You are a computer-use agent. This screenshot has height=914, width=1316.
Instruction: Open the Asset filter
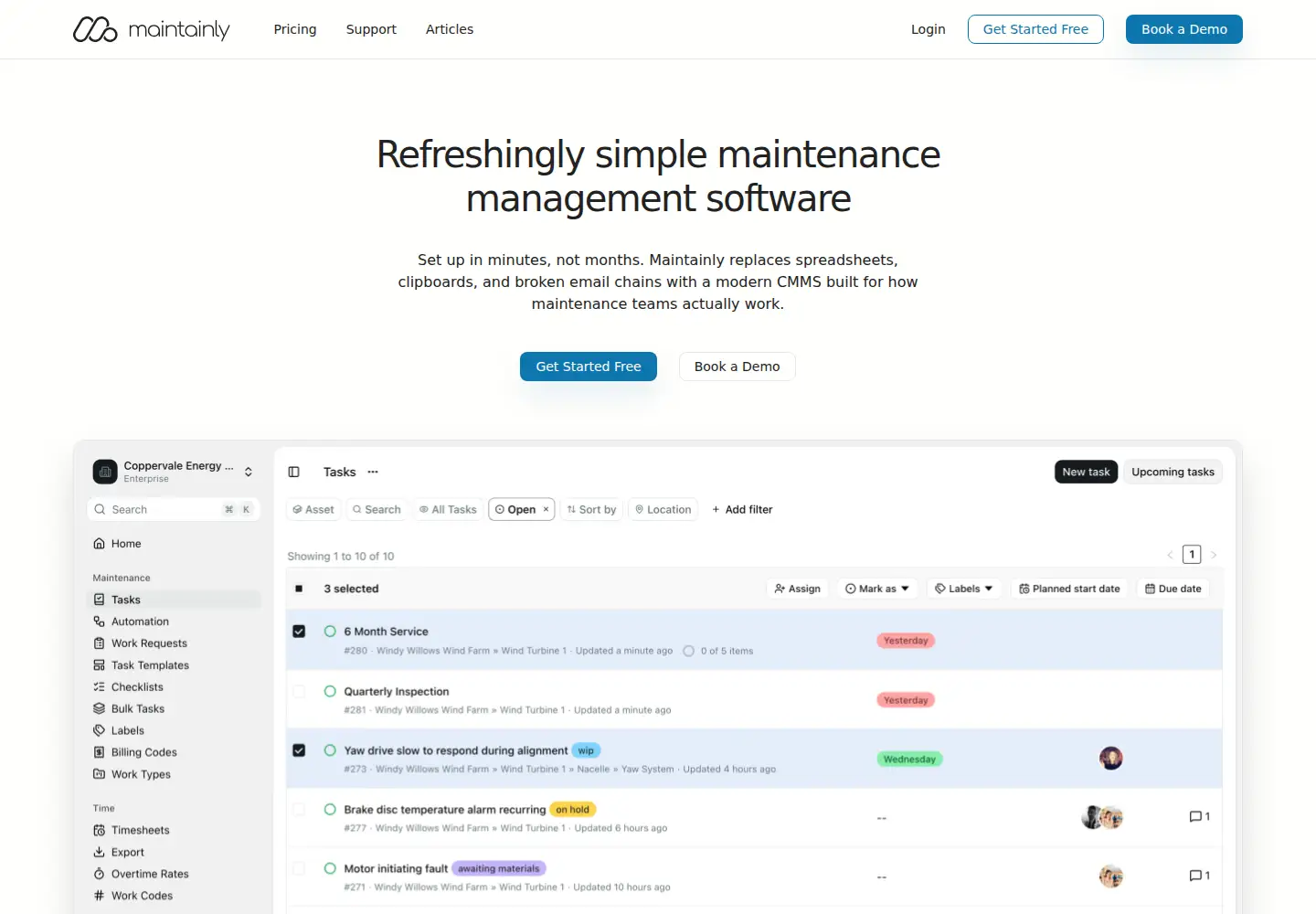[313, 510]
